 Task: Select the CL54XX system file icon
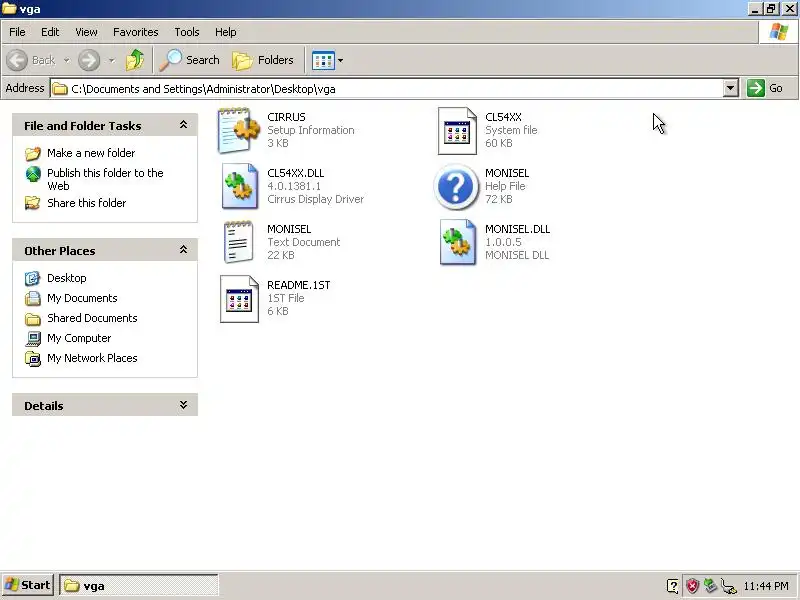[457, 131]
